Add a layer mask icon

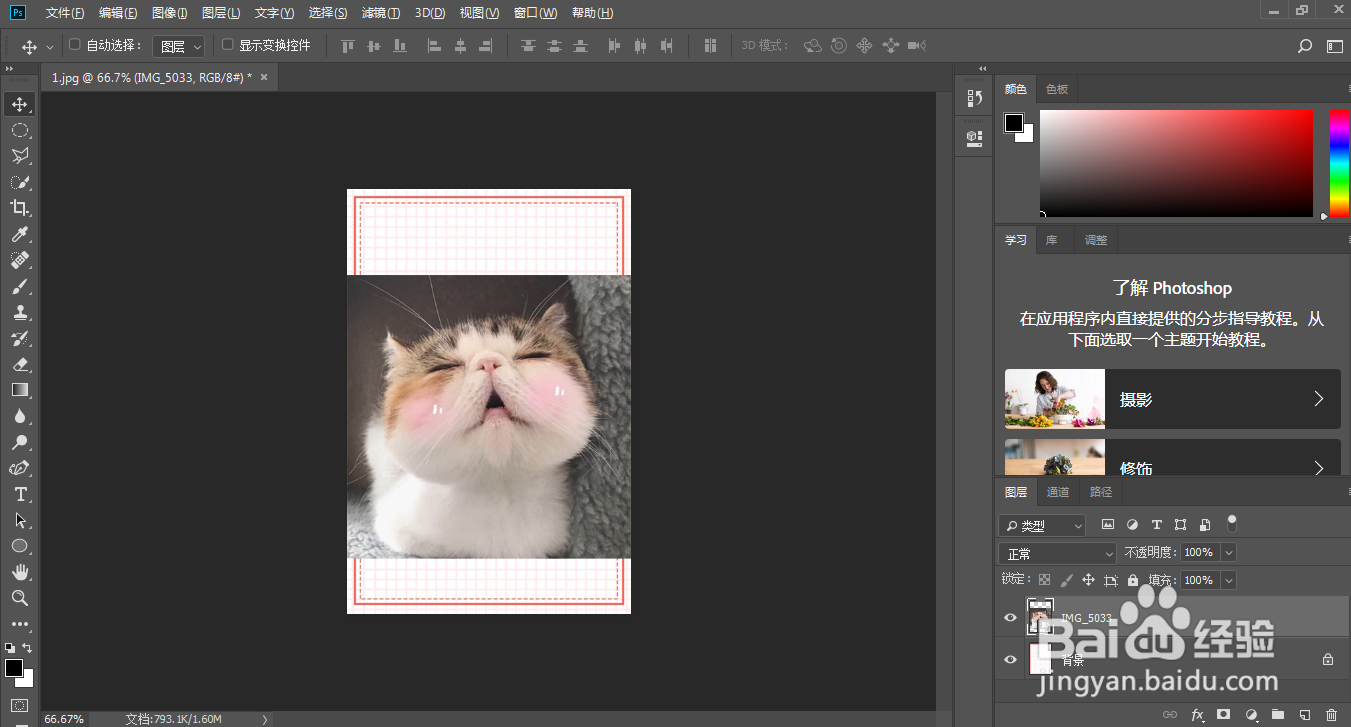click(1223, 715)
